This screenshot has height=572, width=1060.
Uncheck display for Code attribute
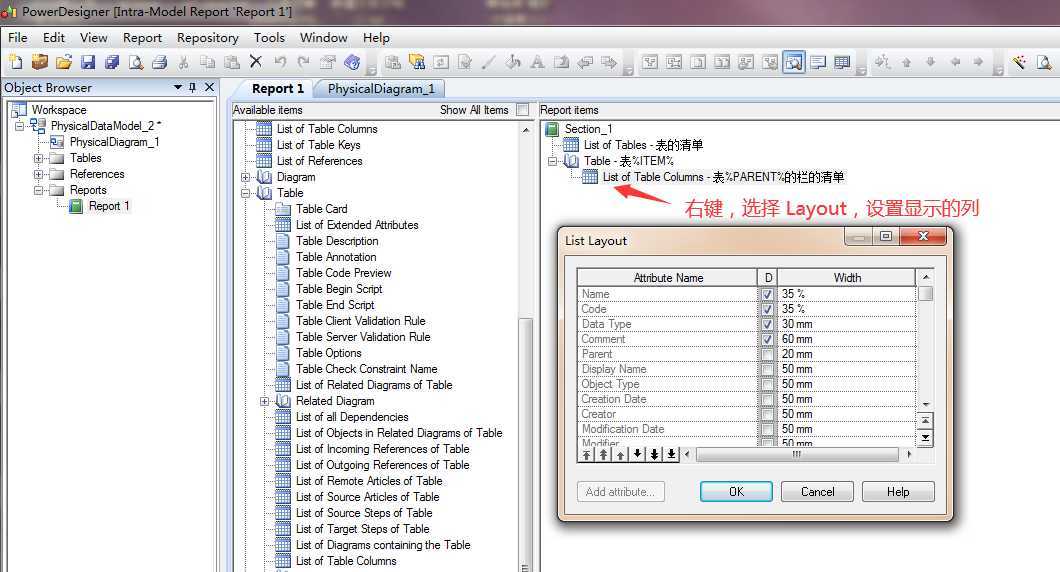point(767,310)
